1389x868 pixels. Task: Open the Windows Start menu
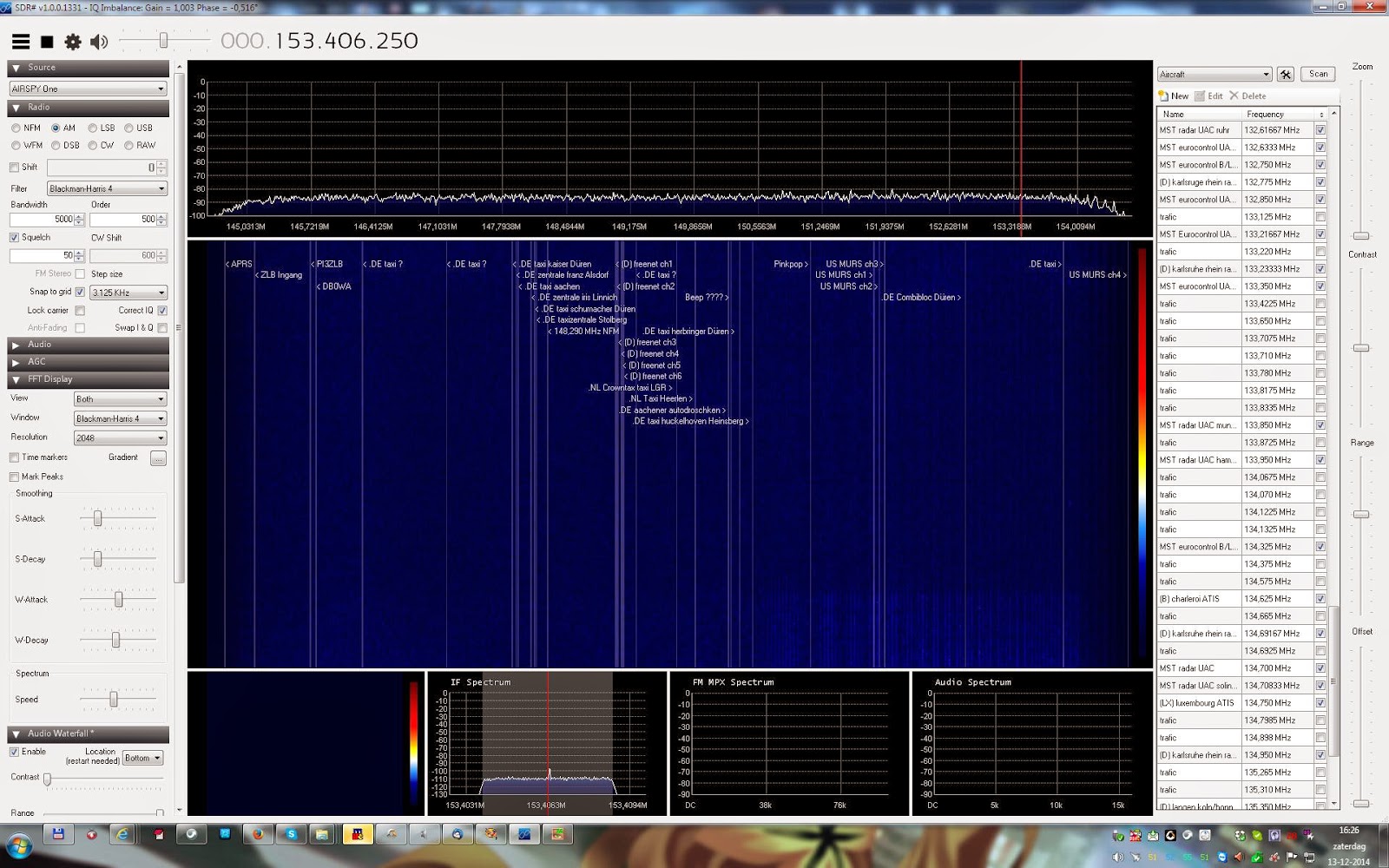(x=19, y=845)
